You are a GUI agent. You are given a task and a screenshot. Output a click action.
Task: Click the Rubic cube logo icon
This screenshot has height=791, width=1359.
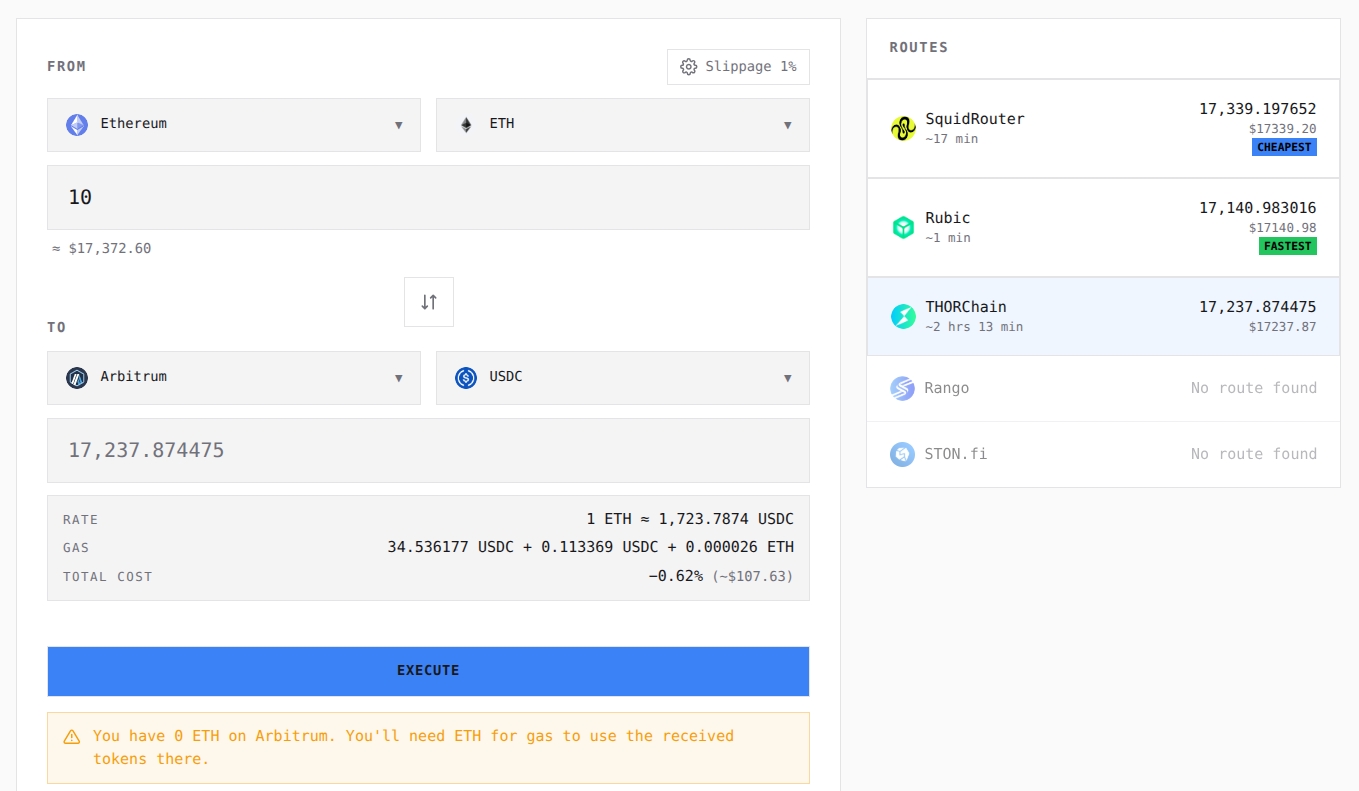pyautogui.click(x=903, y=227)
